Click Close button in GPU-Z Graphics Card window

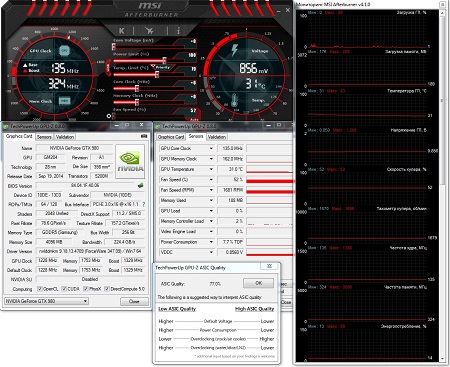click(134, 301)
